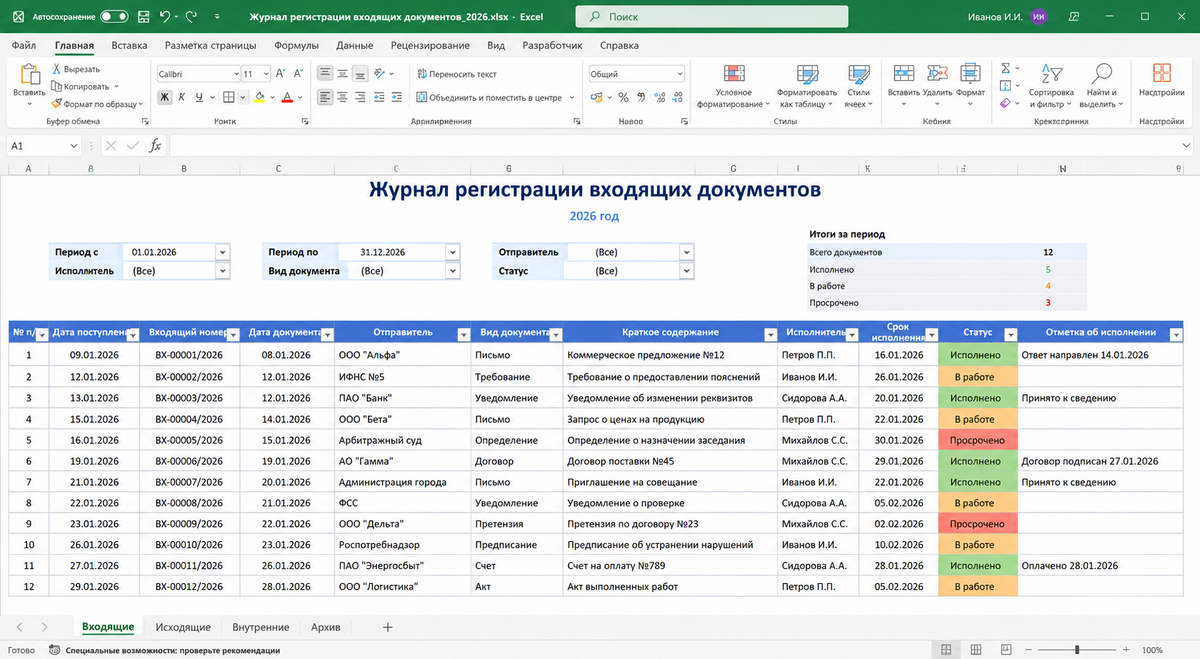1200x659 pixels.
Task: Click the Undo arrow icon
Action: (x=166, y=17)
